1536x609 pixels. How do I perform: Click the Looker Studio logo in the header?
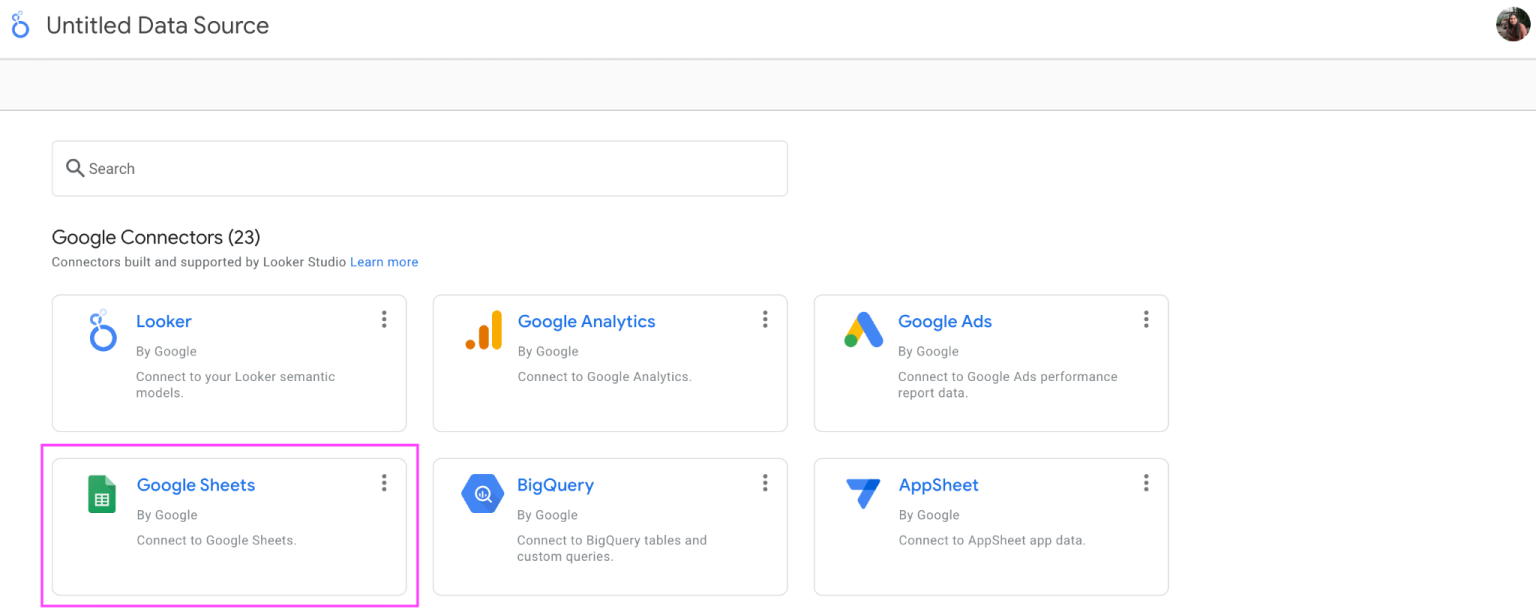(20, 24)
